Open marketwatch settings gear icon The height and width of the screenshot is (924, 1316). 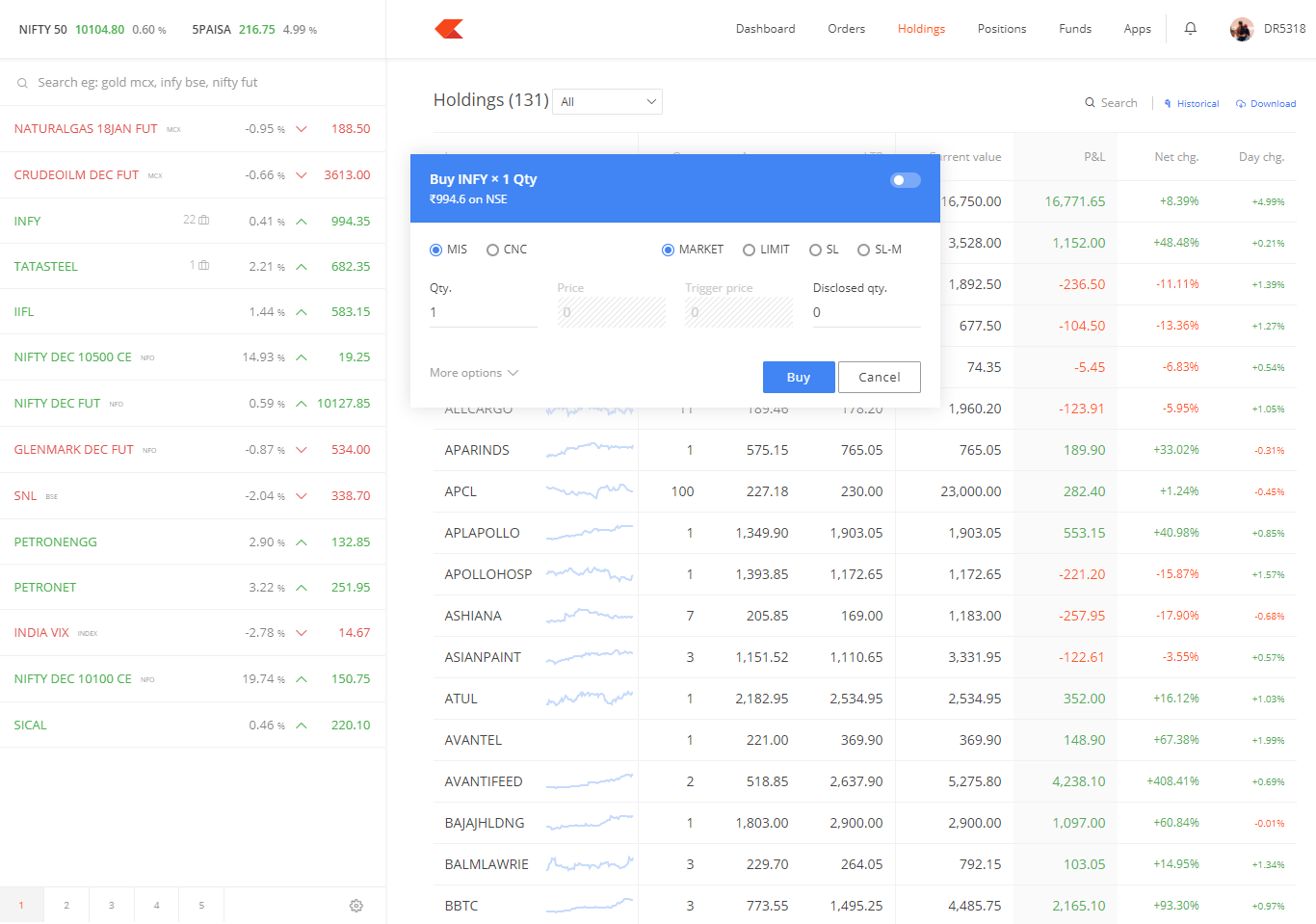(x=356, y=906)
